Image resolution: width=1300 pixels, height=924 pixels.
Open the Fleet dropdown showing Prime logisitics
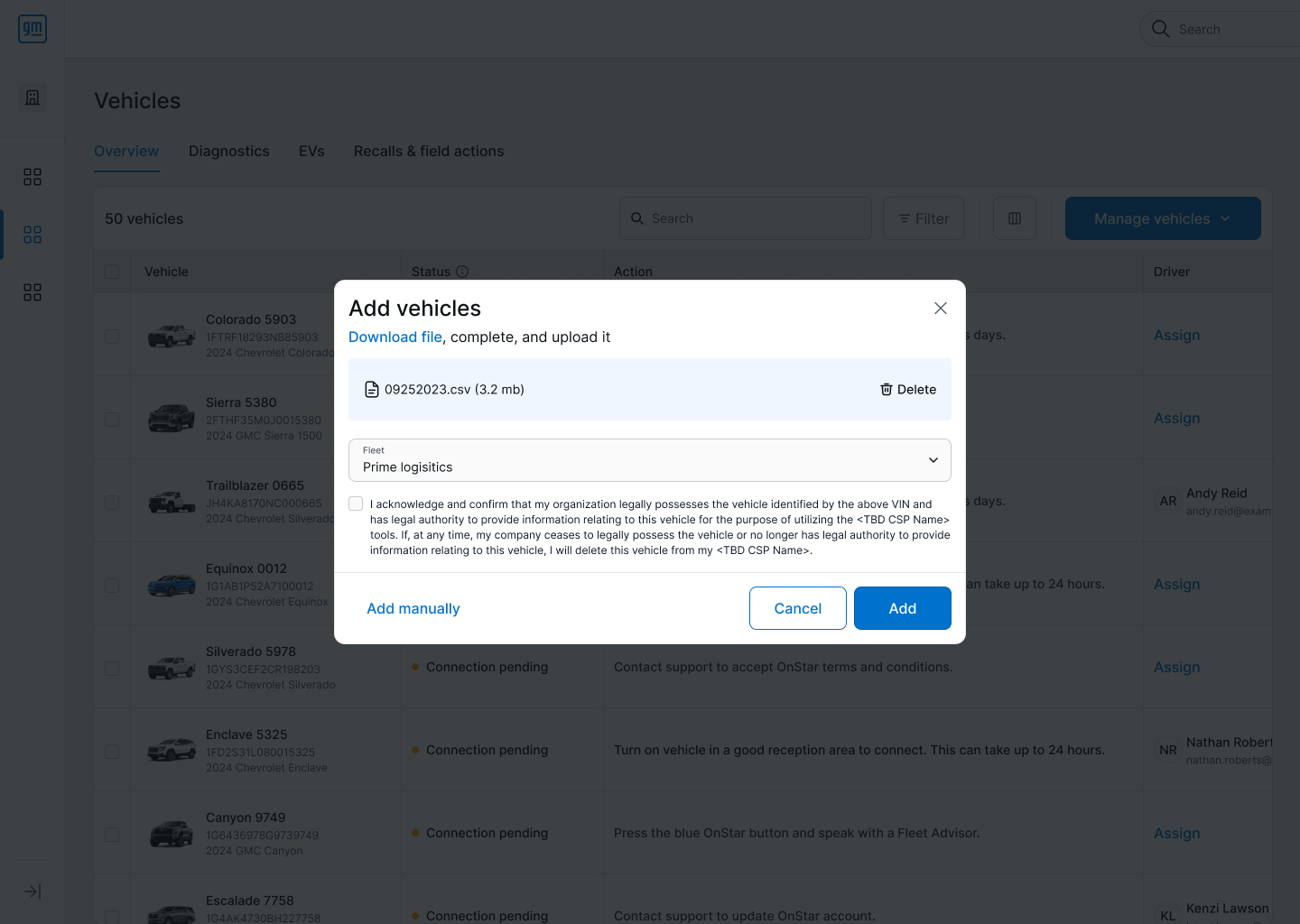[x=650, y=460]
